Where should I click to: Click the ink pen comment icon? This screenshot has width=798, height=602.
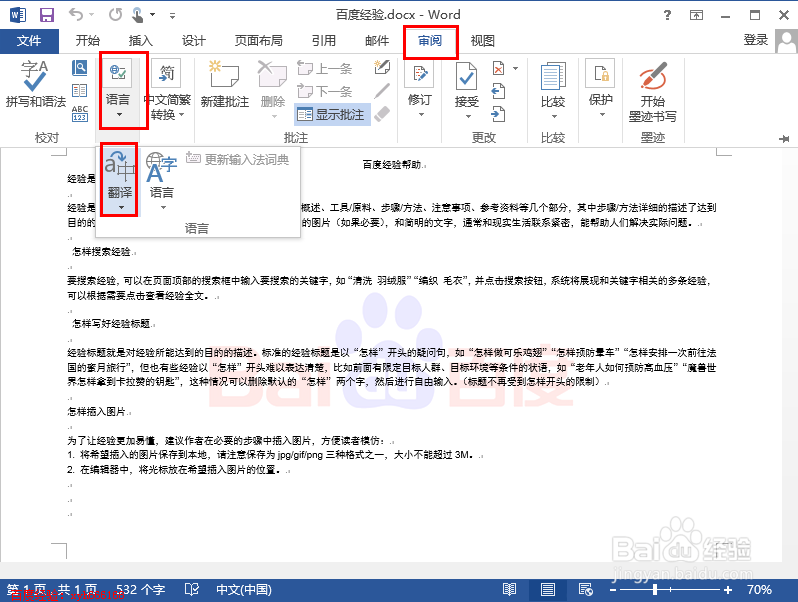(x=382, y=68)
